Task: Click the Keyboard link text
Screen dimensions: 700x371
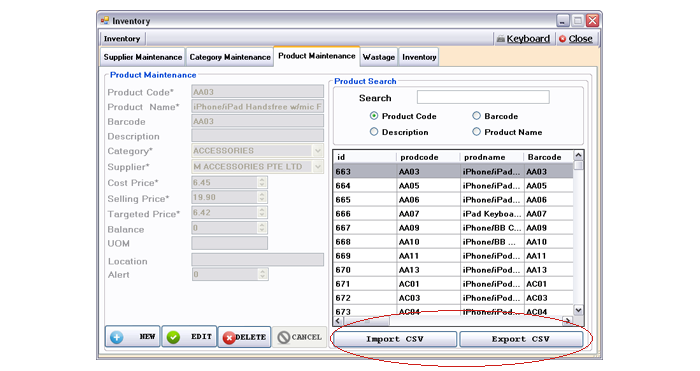Action: [x=528, y=39]
